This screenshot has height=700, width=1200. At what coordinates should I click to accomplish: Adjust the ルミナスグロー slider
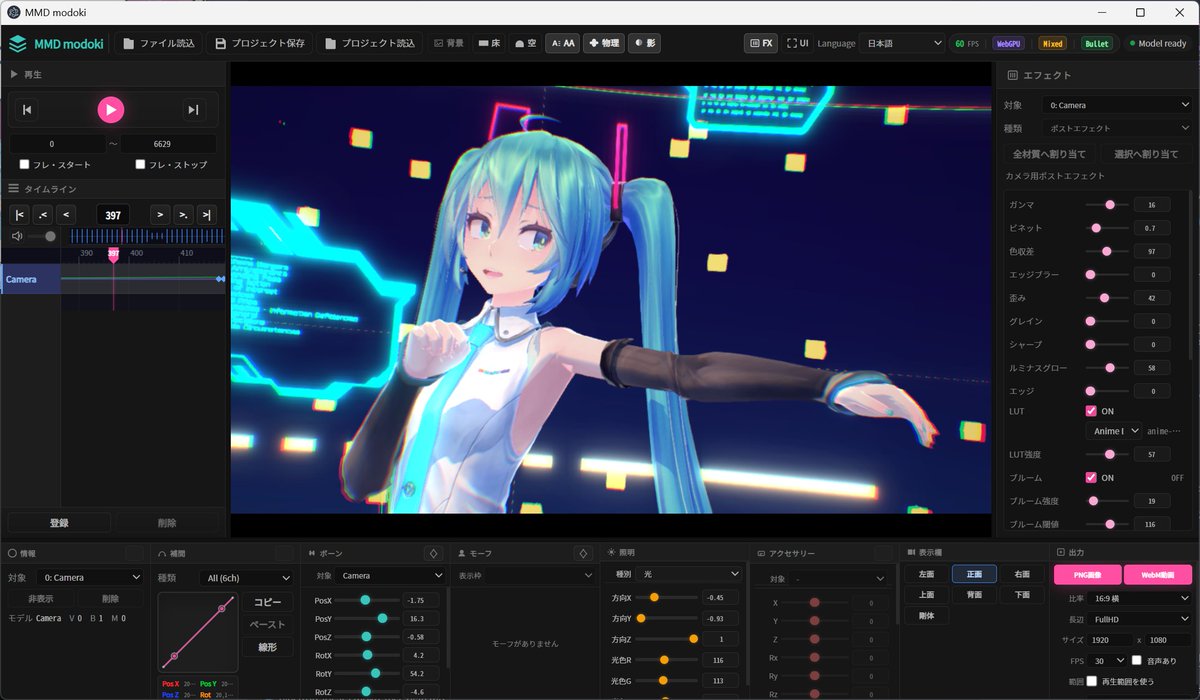coord(1106,368)
